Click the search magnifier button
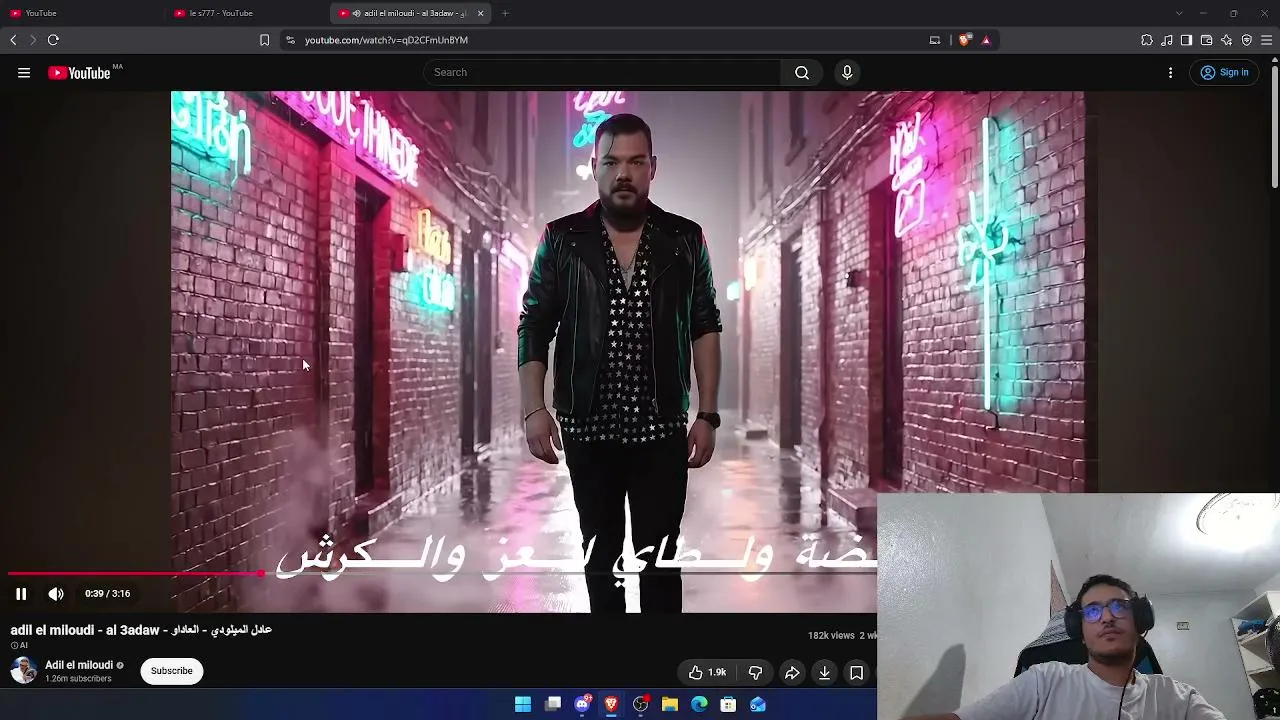Viewport: 1280px width, 720px height. [x=802, y=73]
